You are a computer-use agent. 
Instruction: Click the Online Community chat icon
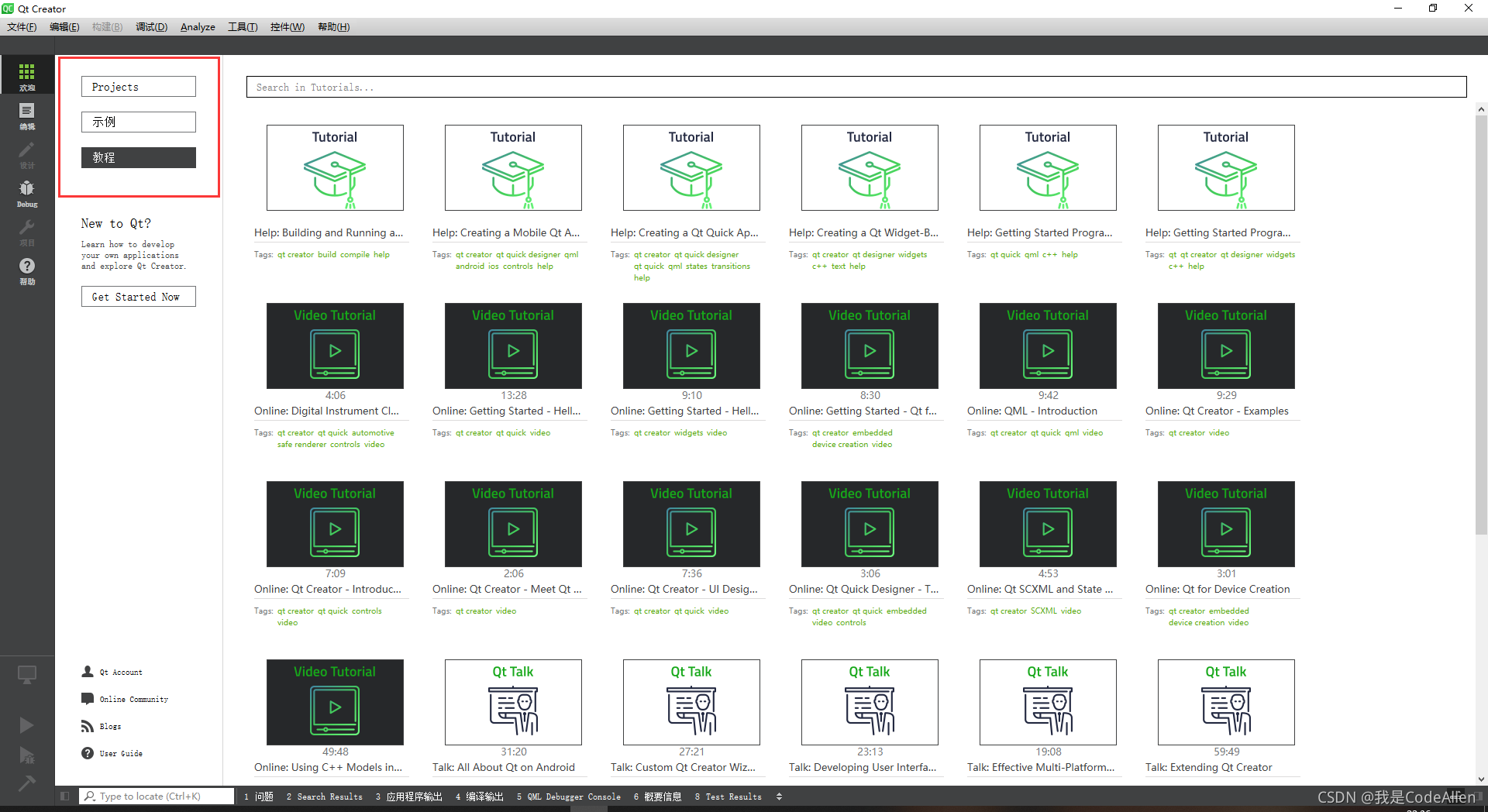tap(88, 699)
